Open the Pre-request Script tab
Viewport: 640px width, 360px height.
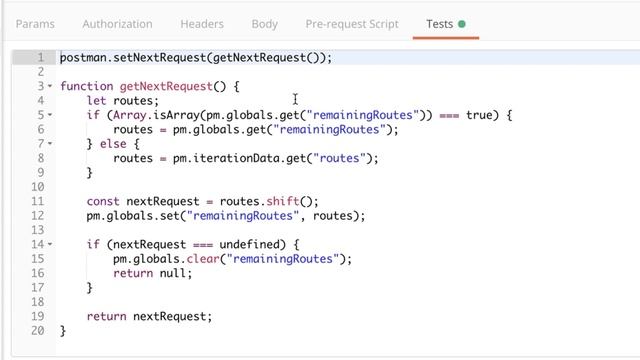[352, 24]
